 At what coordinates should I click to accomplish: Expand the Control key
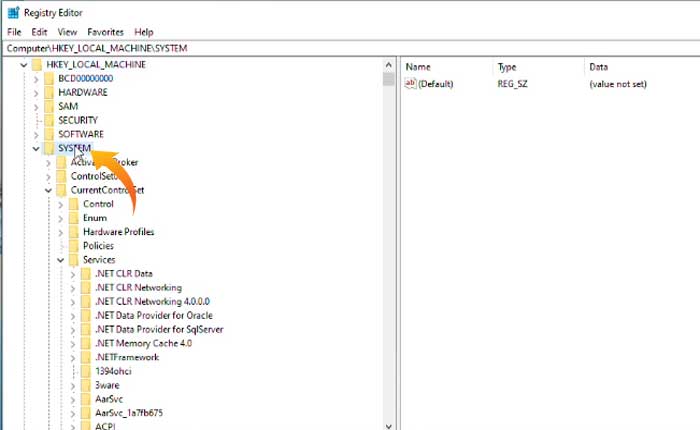pos(61,205)
